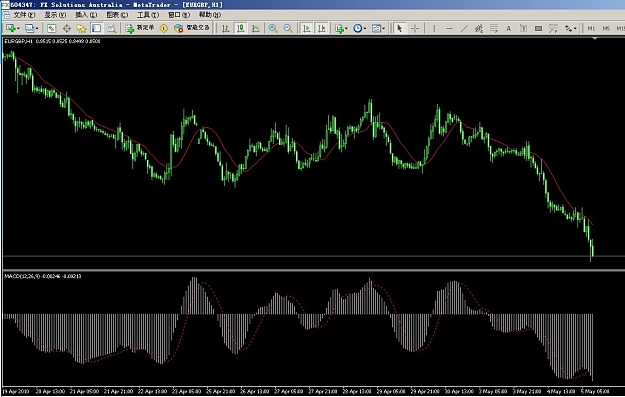The image size is (625, 397).
Task: Switch chart to bar chart mode
Action: [226, 28]
